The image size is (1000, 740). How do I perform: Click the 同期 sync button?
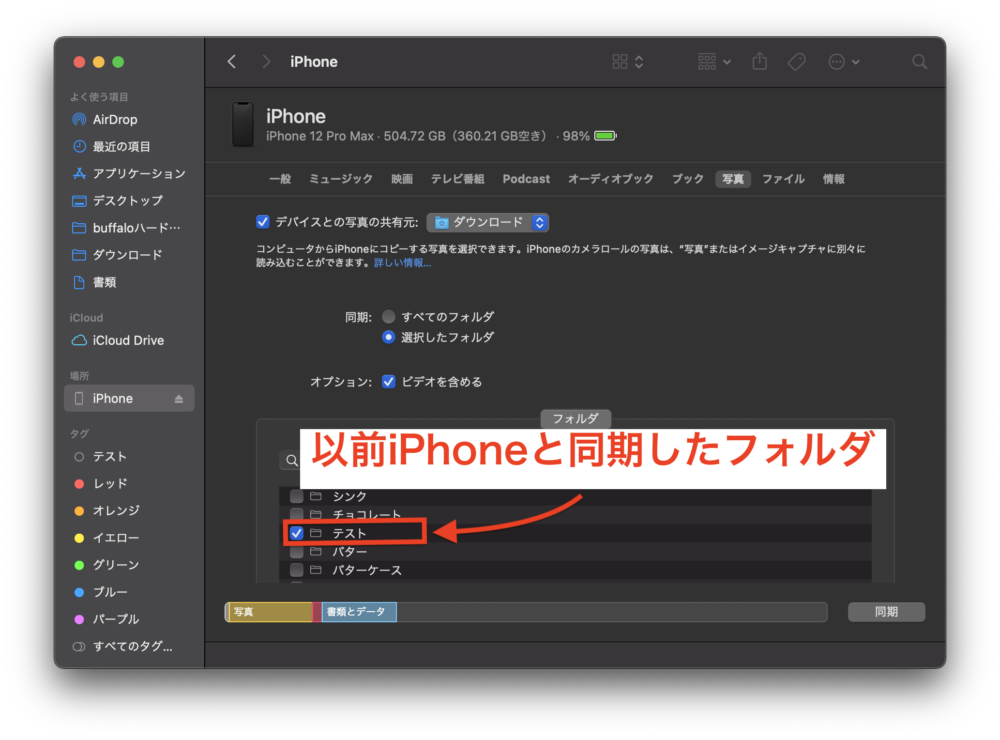coord(886,612)
